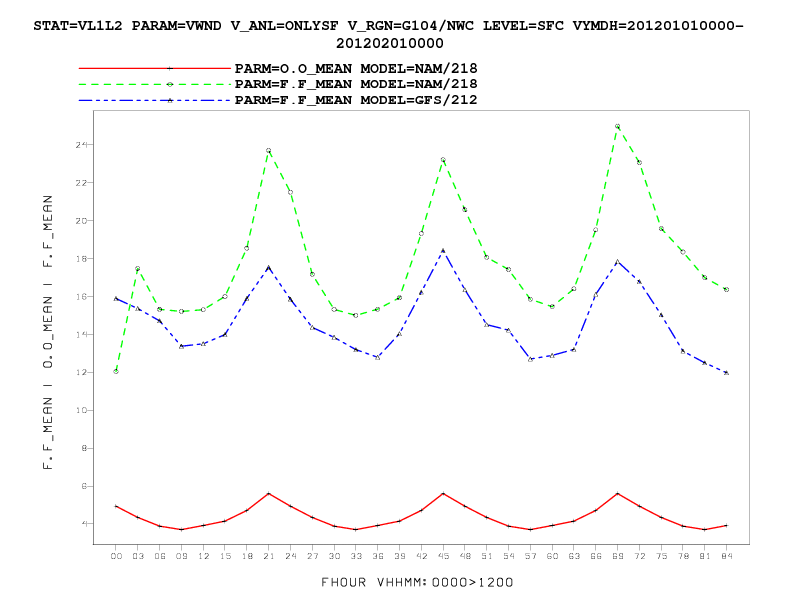Click x-axis tick label 72
The width and height of the screenshot is (792, 612).
click(x=639, y=556)
